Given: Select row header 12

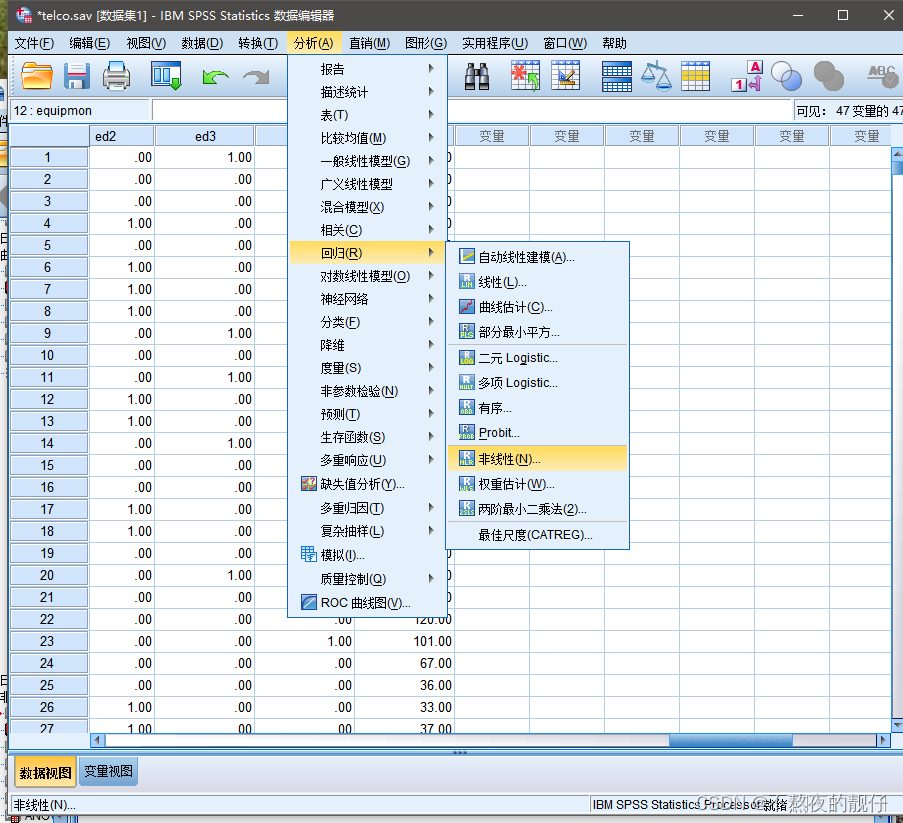Looking at the screenshot, I should 48,399.
